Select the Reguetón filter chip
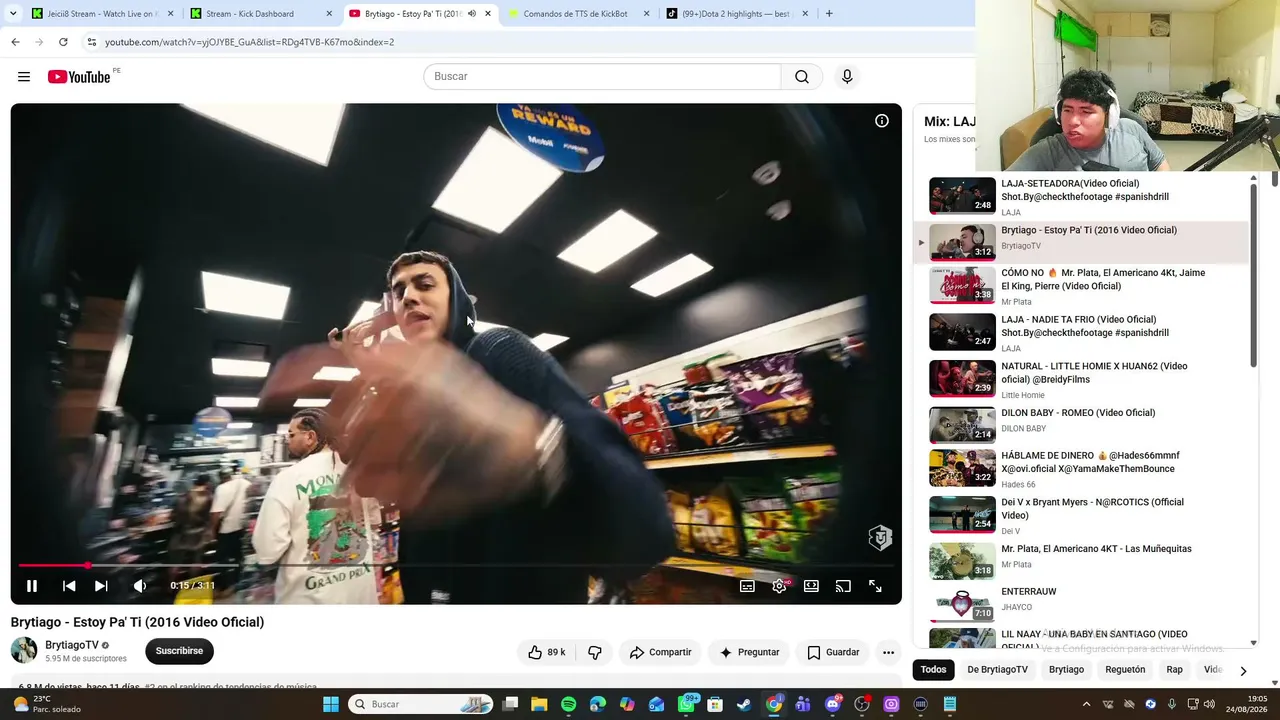 point(1125,670)
